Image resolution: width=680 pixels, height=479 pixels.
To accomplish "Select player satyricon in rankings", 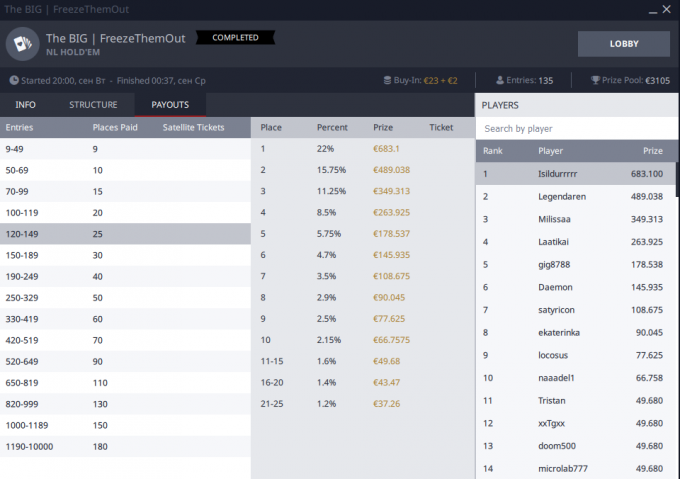I will tap(575, 310).
